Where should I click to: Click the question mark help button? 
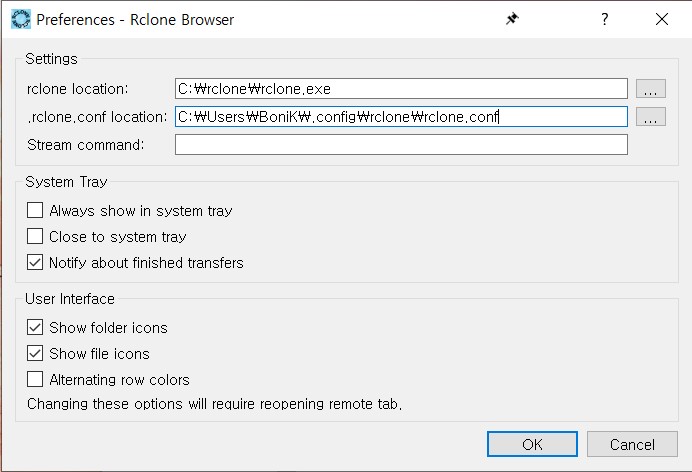click(605, 19)
